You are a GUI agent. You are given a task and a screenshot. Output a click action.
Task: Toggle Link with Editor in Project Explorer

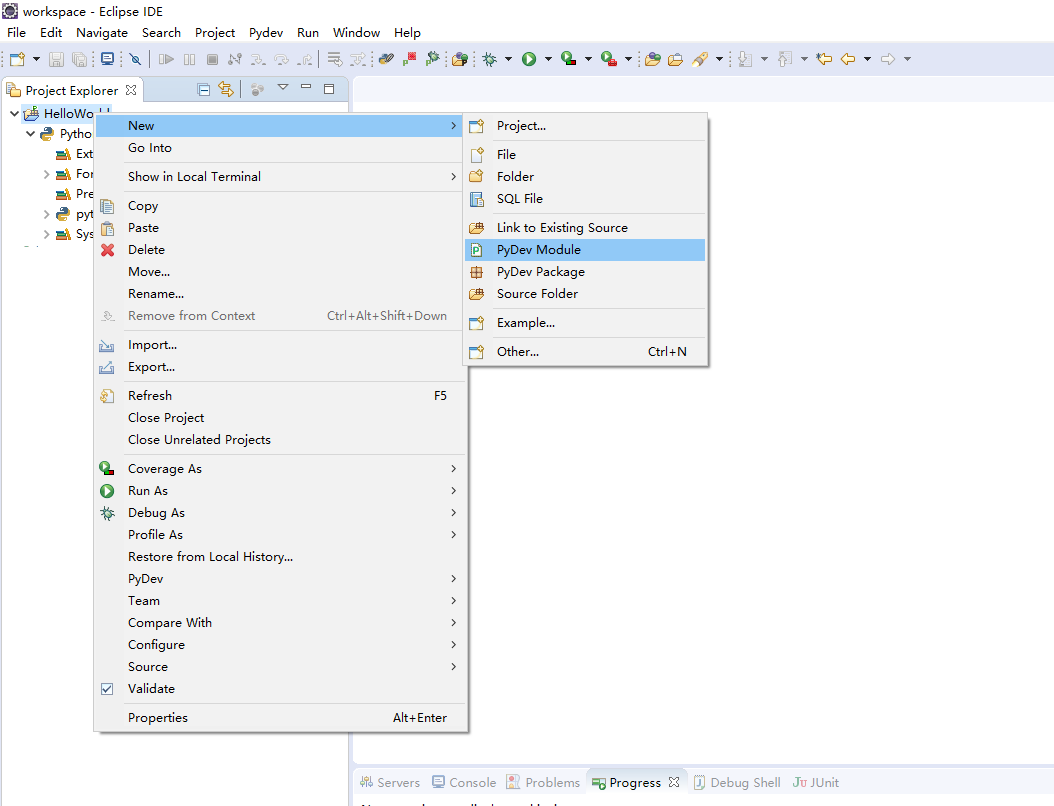(x=226, y=89)
